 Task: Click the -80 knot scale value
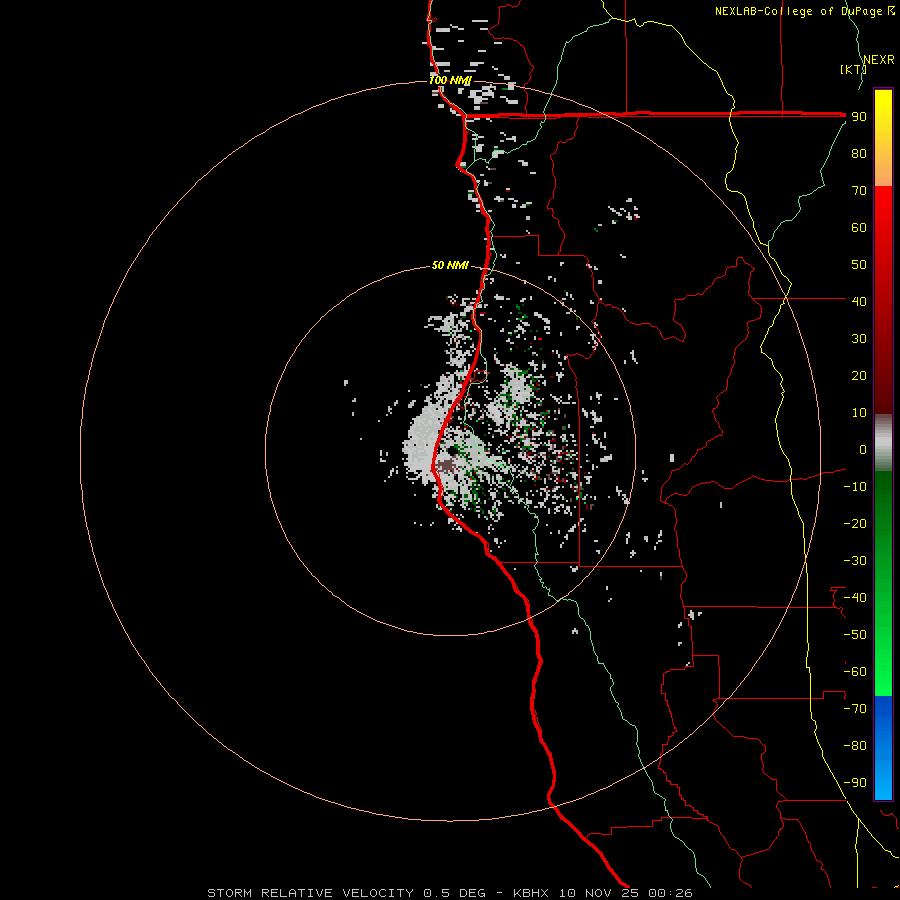[855, 746]
